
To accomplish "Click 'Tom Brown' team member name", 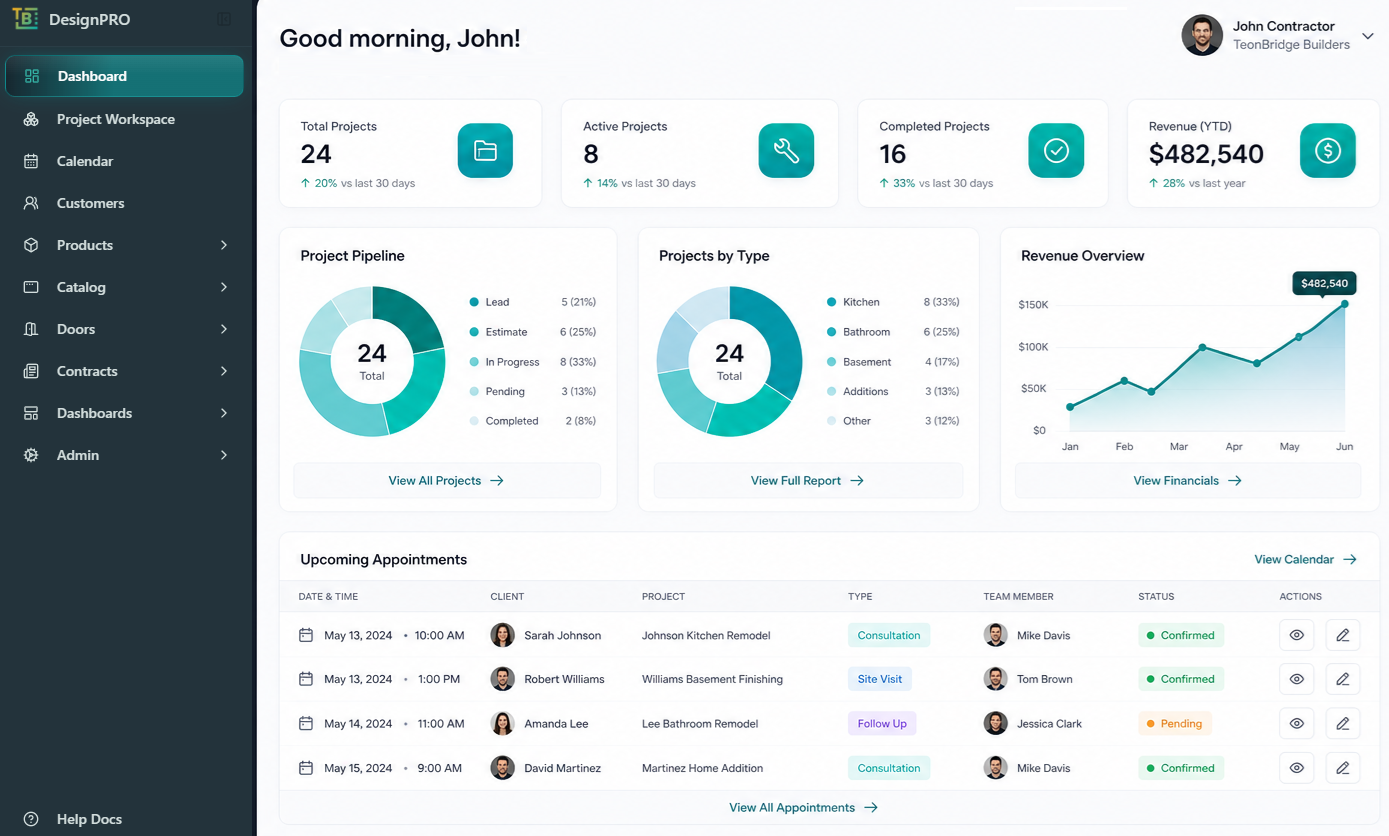I will click(x=1044, y=679).
